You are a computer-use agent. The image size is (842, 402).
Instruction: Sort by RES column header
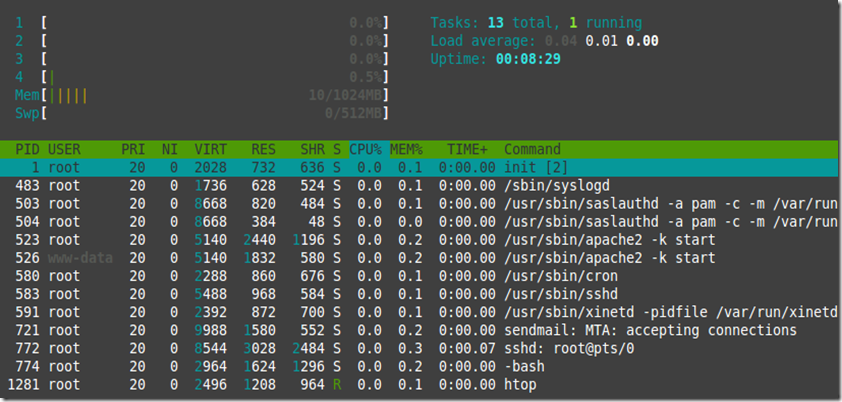tap(263, 149)
